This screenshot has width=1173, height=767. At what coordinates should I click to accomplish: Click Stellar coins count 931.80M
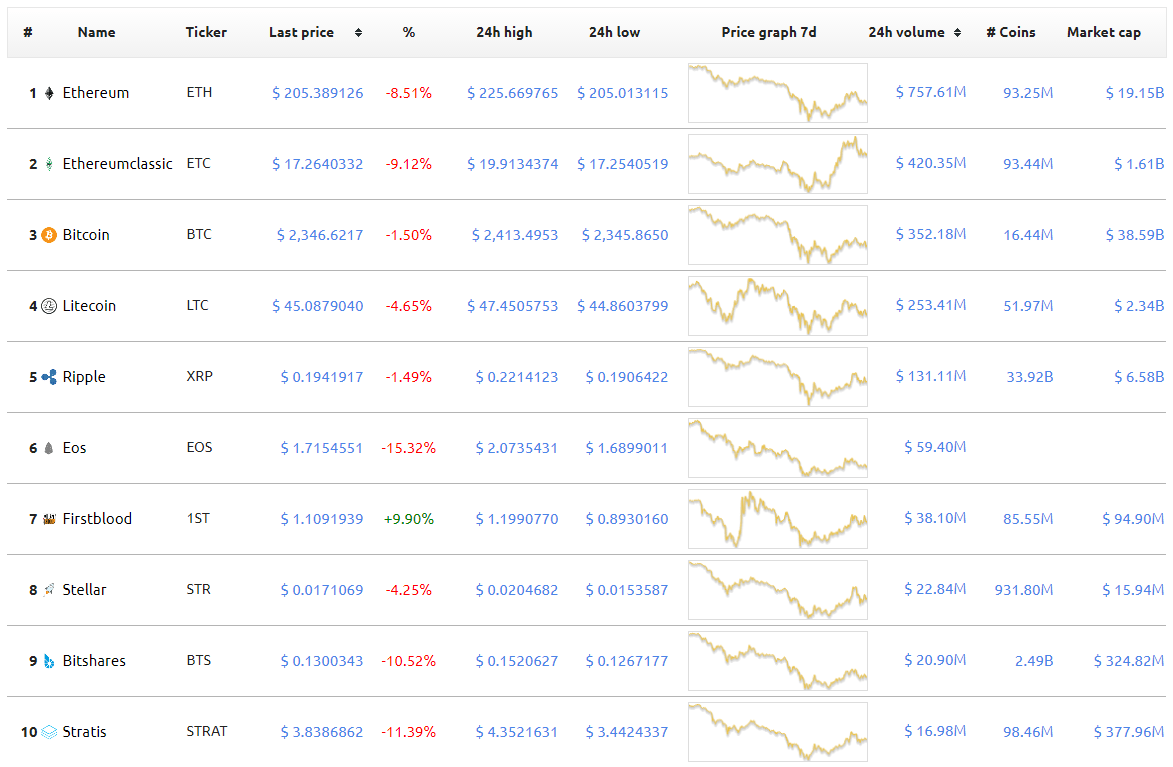tap(1023, 590)
